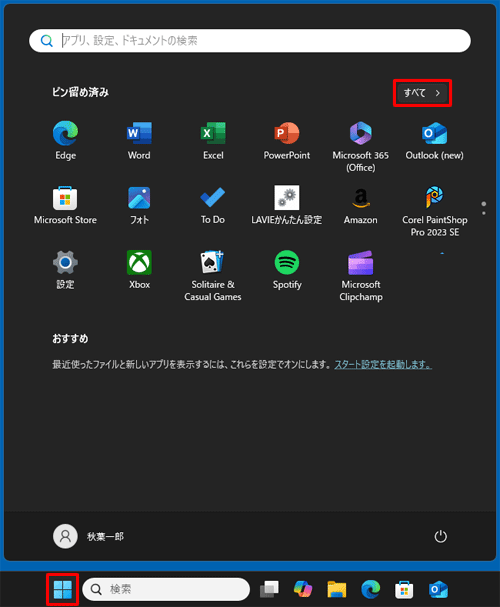Screen dimensions: 500x607
Task: Open Edge from the taskbar
Action: [370, 589]
